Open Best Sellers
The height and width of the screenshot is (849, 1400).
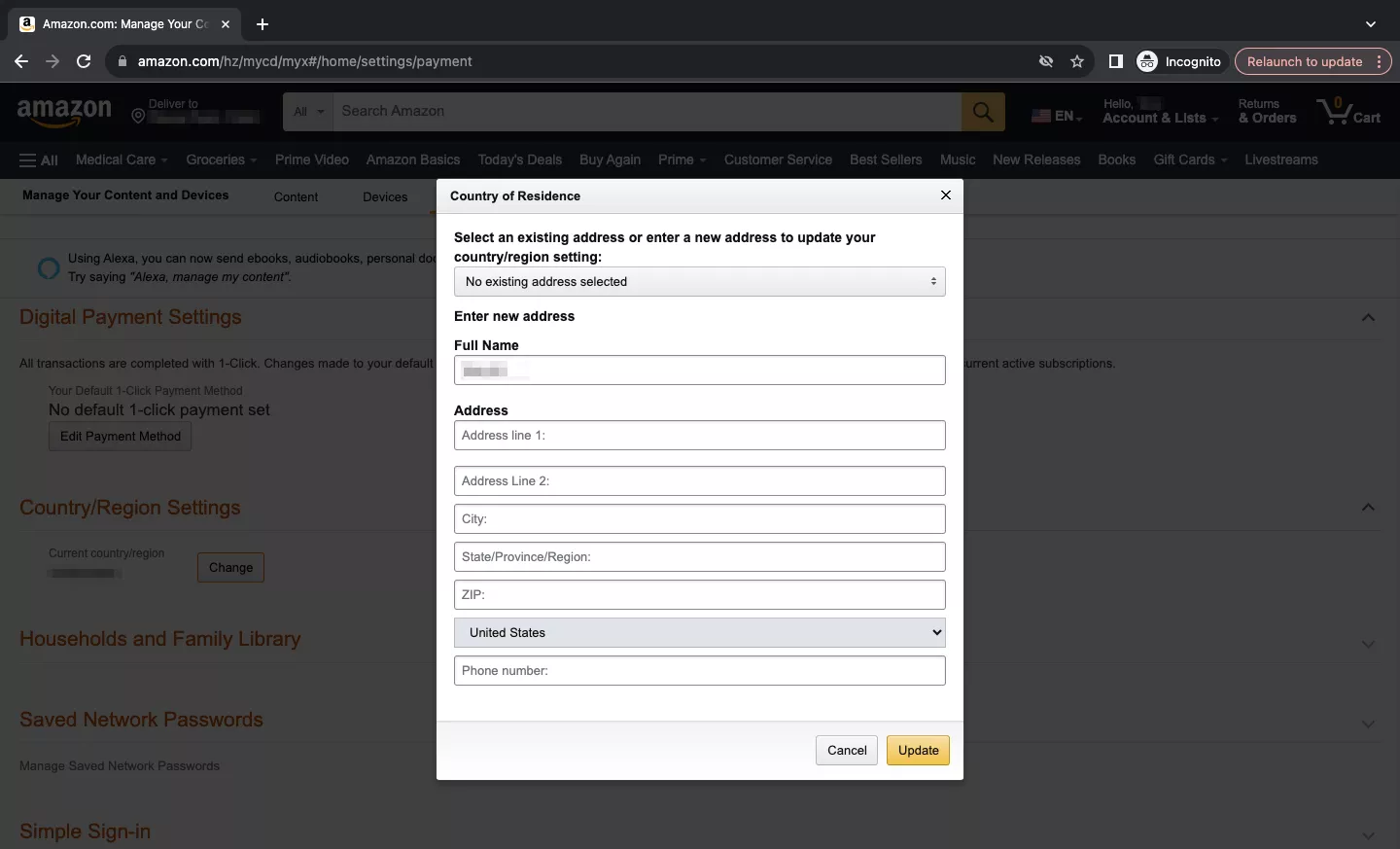886,159
